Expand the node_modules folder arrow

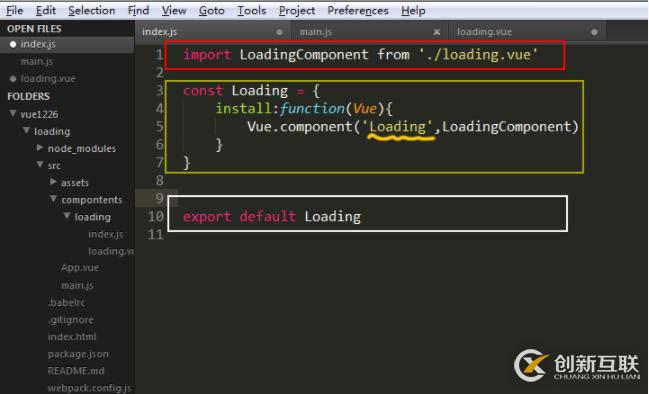coord(40,148)
